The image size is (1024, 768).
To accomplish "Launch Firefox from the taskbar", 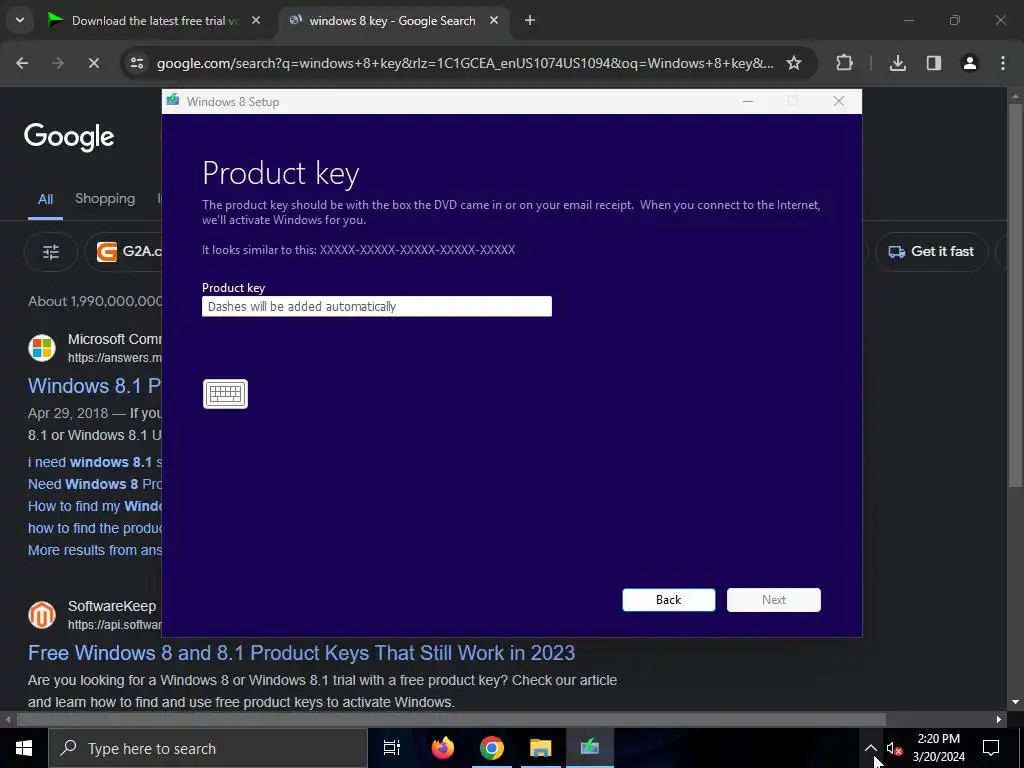I will coord(443,748).
